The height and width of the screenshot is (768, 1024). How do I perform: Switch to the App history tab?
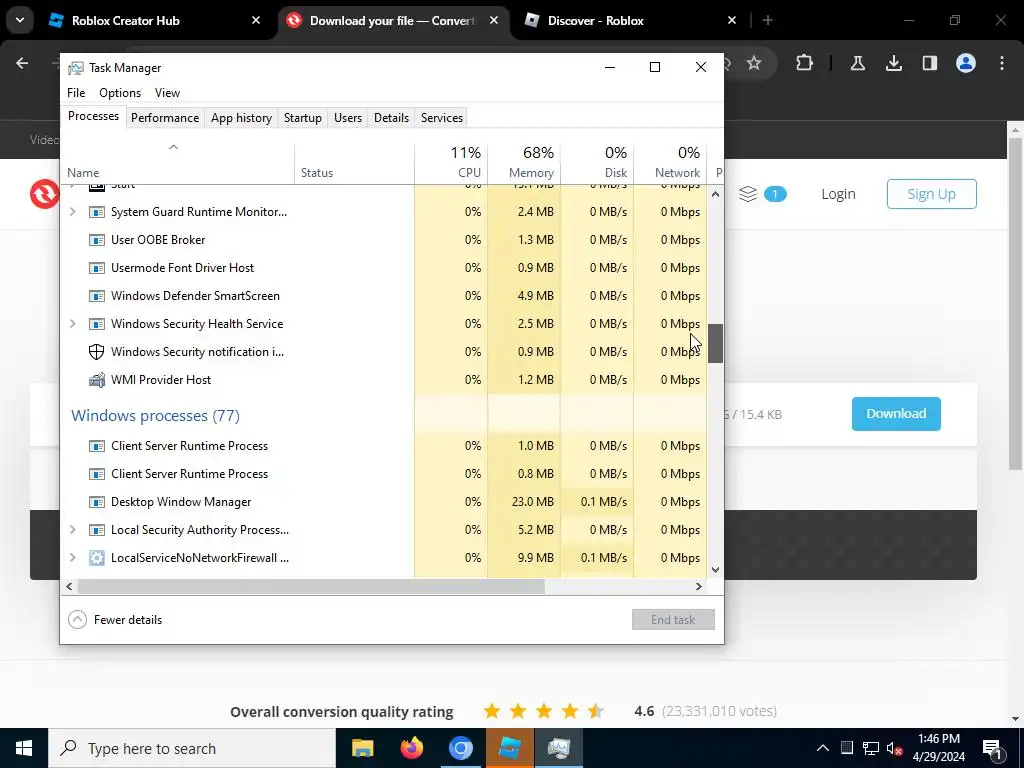pos(241,118)
